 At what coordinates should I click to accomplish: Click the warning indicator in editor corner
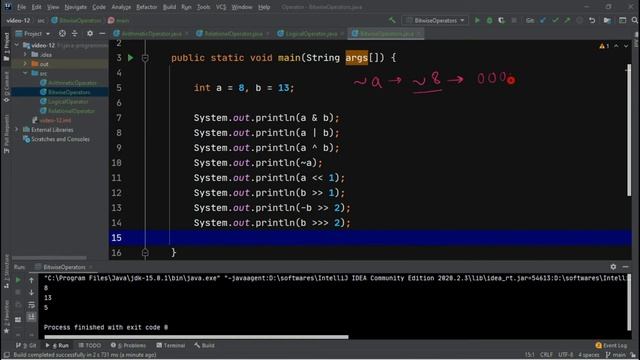[604, 46]
